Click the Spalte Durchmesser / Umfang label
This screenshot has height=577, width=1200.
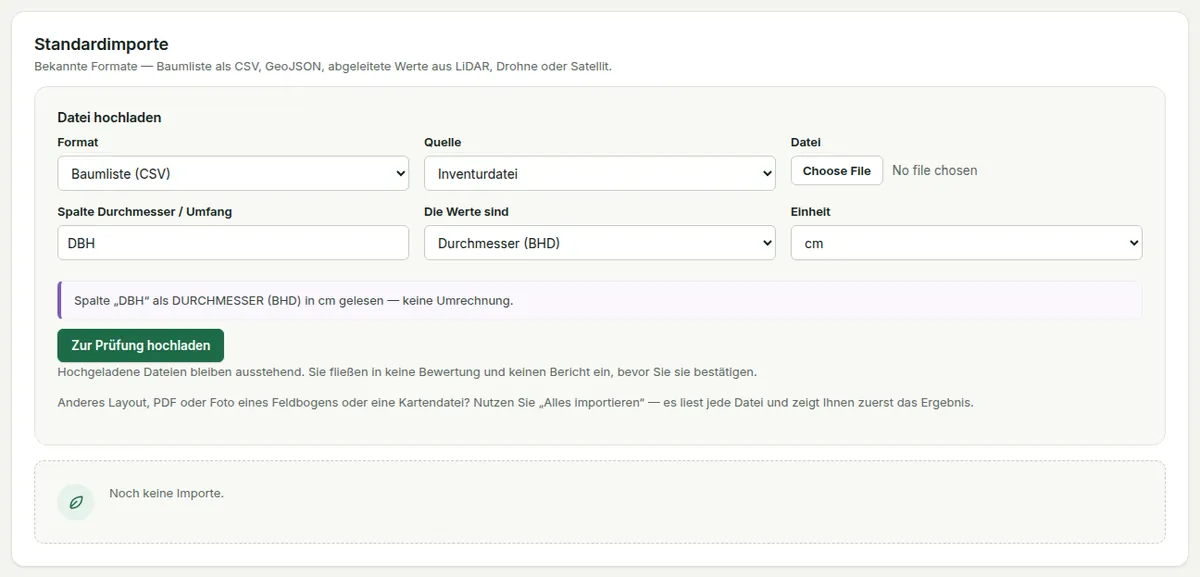145,212
